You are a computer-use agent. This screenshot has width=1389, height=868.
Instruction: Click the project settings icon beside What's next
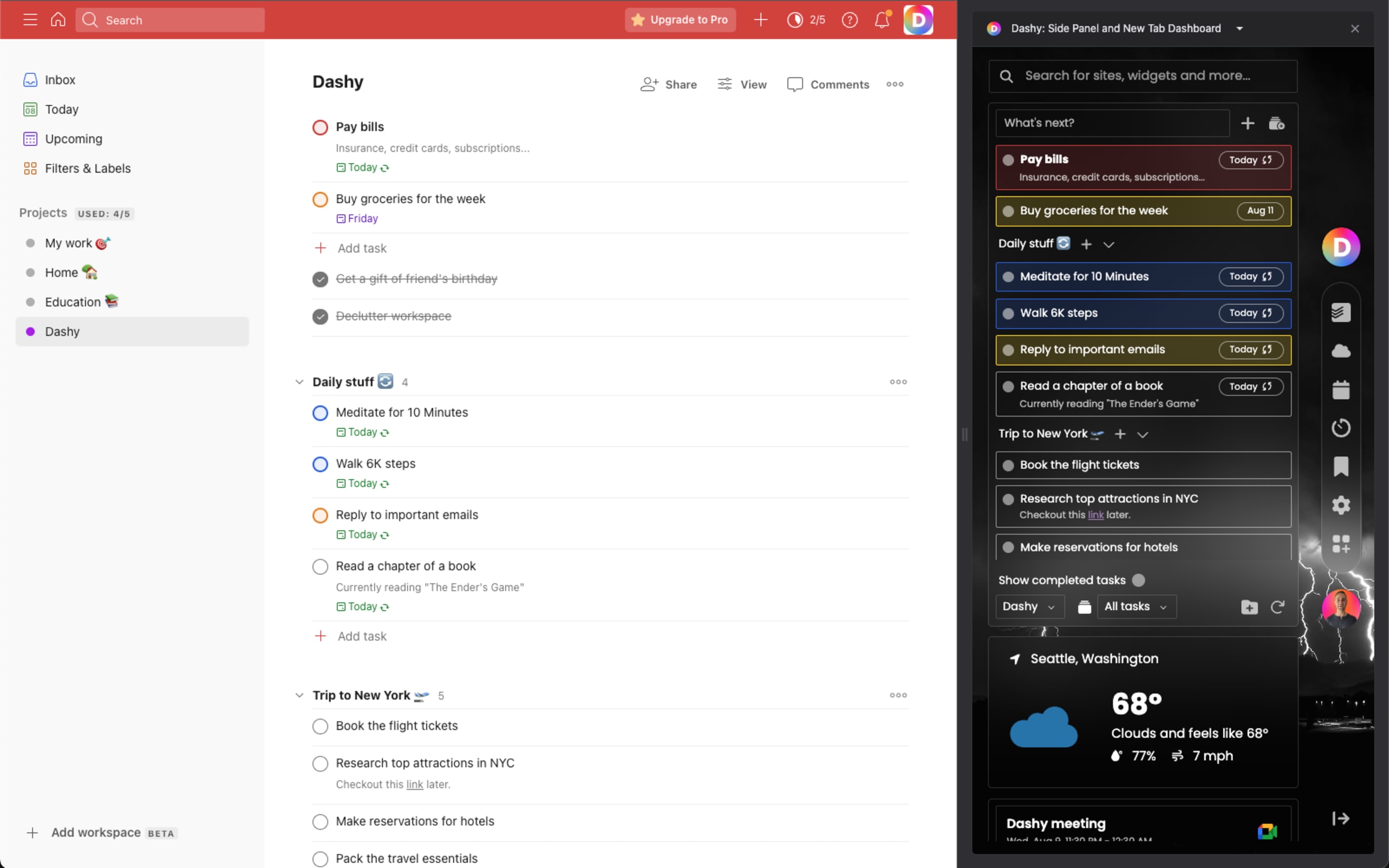click(1276, 123)
